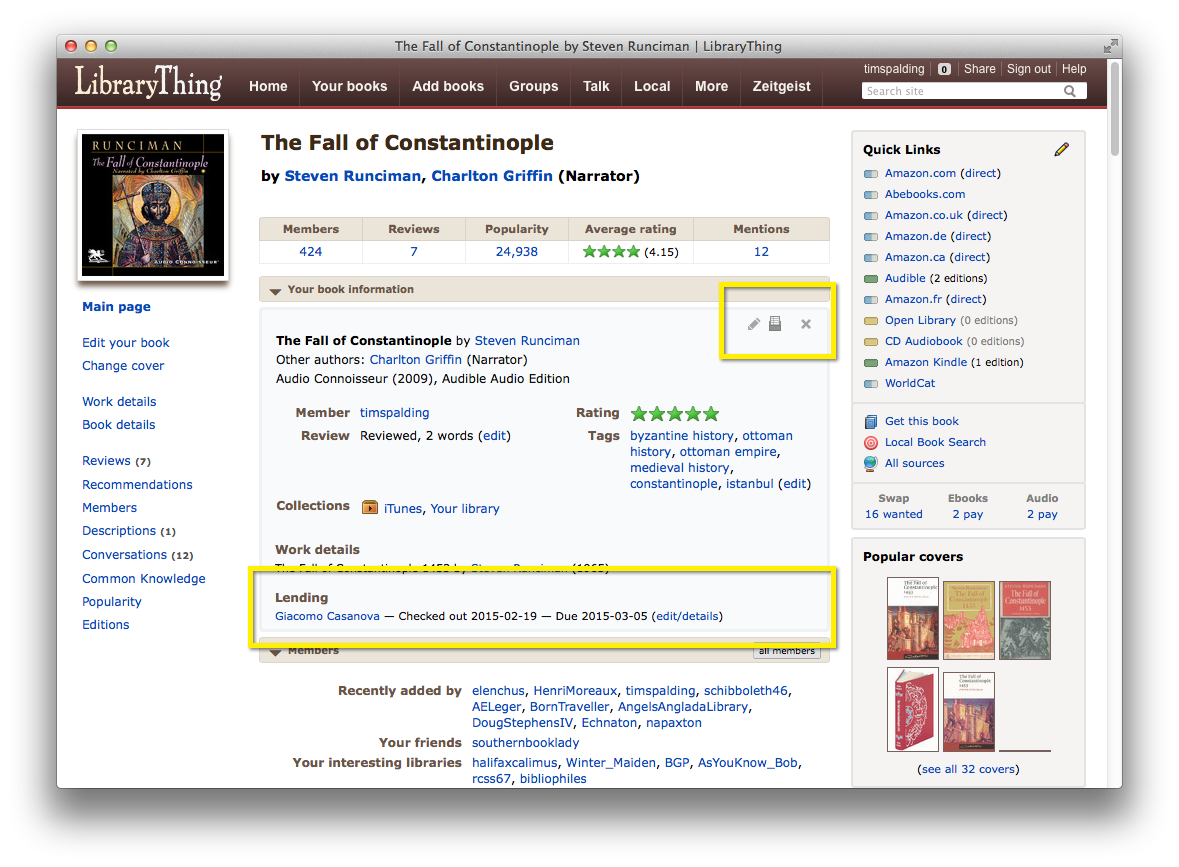Click the 24,938 popularity value
The image size is (1179, 867).
(x=517, y=252)
